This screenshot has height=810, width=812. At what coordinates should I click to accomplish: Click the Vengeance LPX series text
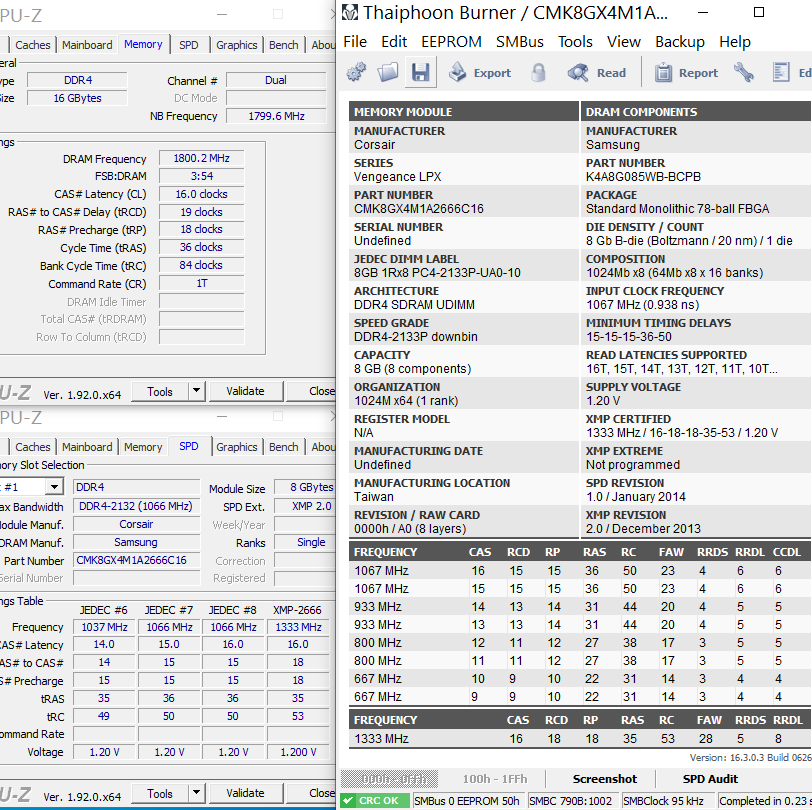pos(397,177)
